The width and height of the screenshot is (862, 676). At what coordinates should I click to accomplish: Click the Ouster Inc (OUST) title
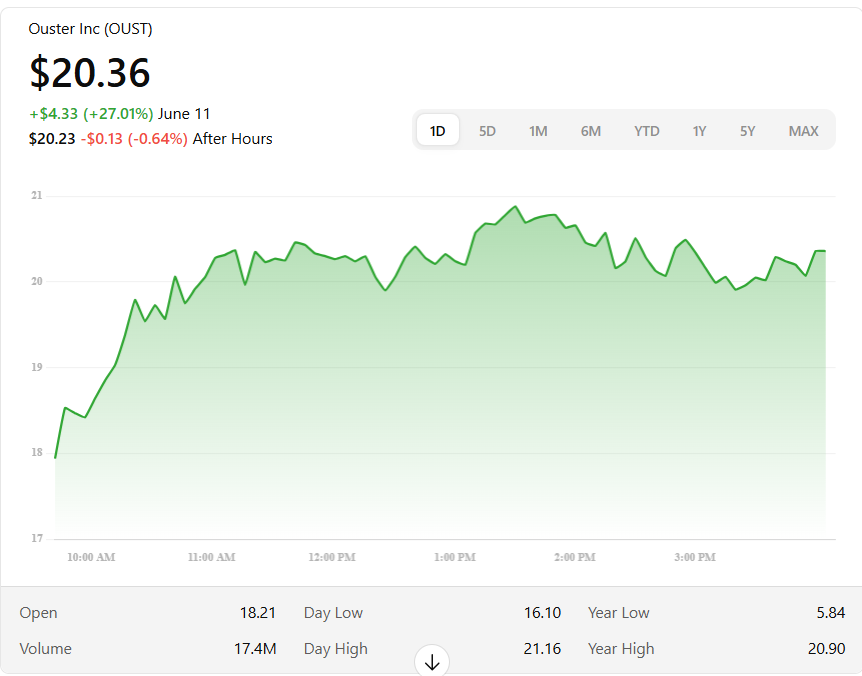point(90,29)
